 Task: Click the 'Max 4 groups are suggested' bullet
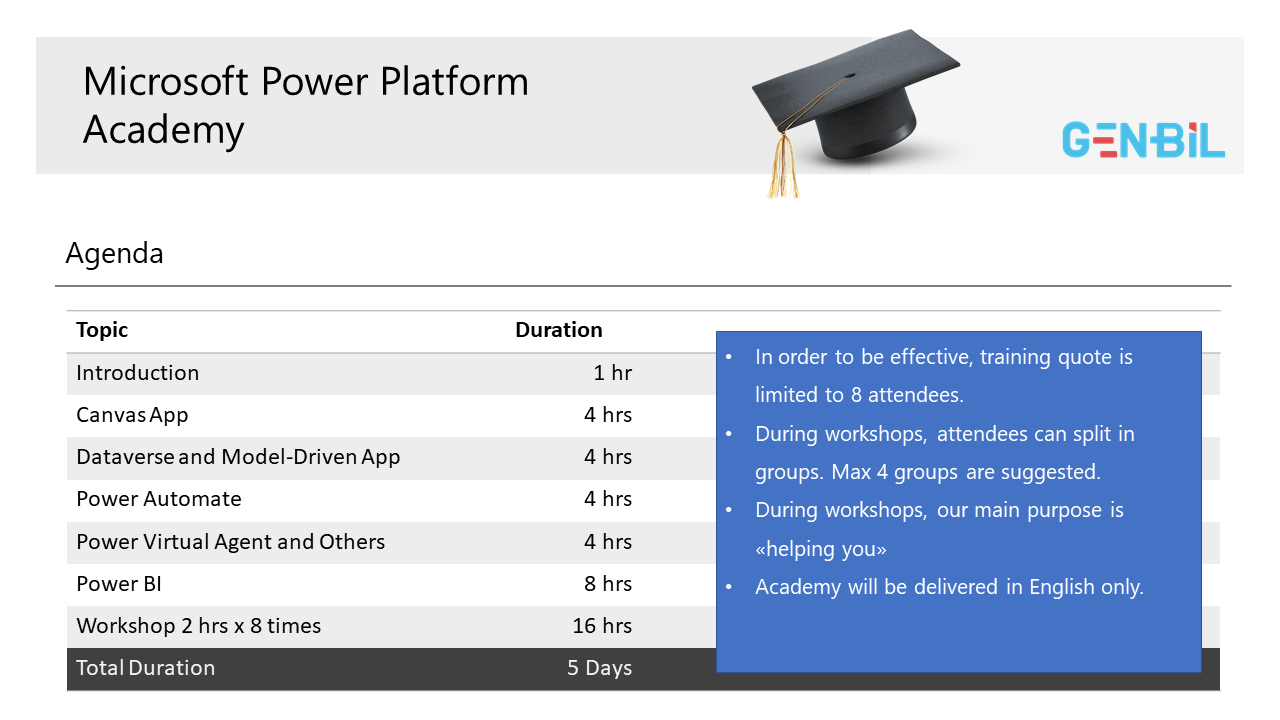pos(945,452)
